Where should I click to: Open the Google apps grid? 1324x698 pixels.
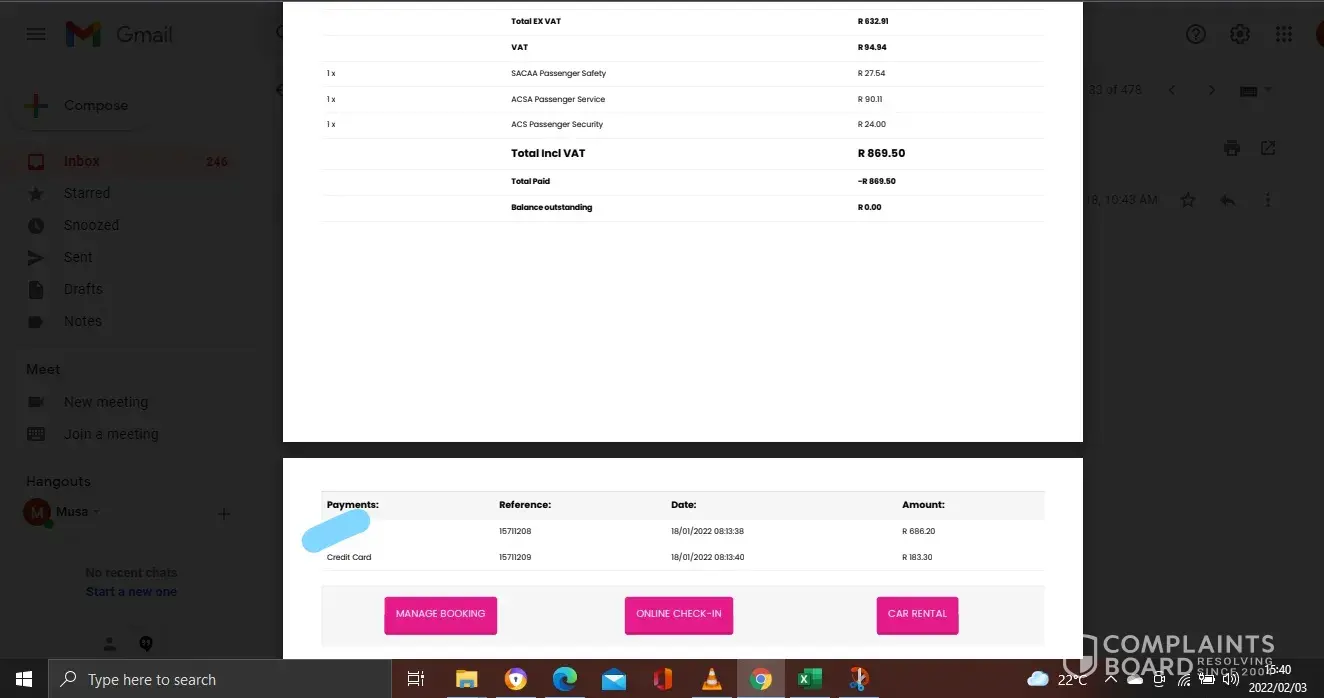click(1284, 34)
